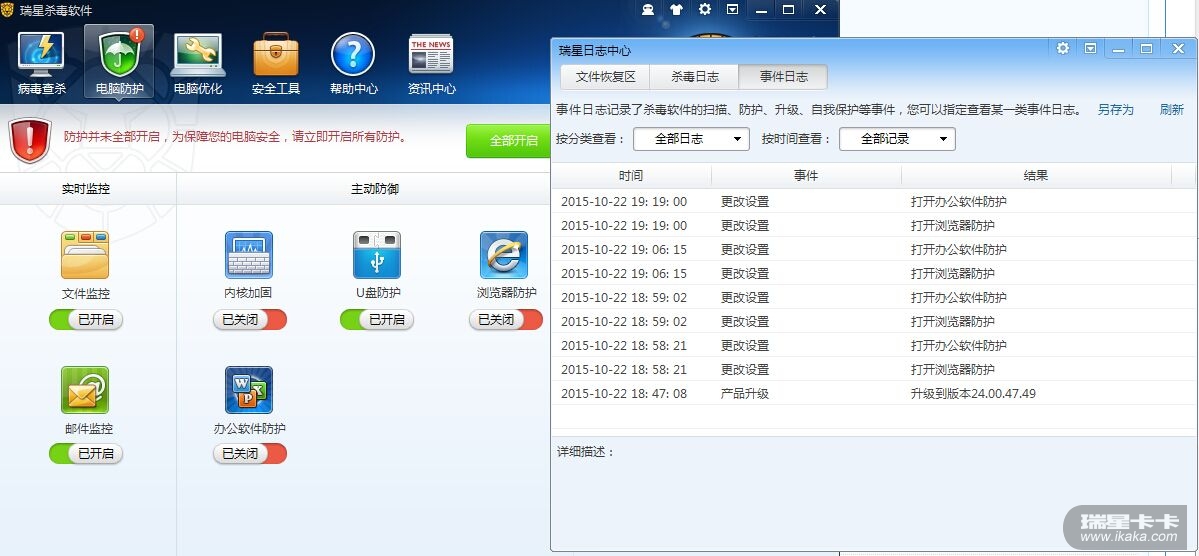
Task: Open log center menu dropdown icon
Action: tap(1090, 48)
